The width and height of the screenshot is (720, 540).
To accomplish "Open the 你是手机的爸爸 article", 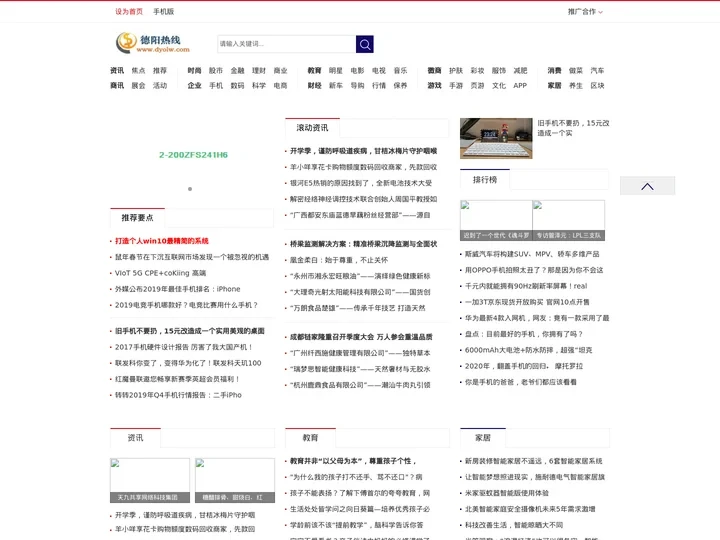I will click(x=520, y=382).
